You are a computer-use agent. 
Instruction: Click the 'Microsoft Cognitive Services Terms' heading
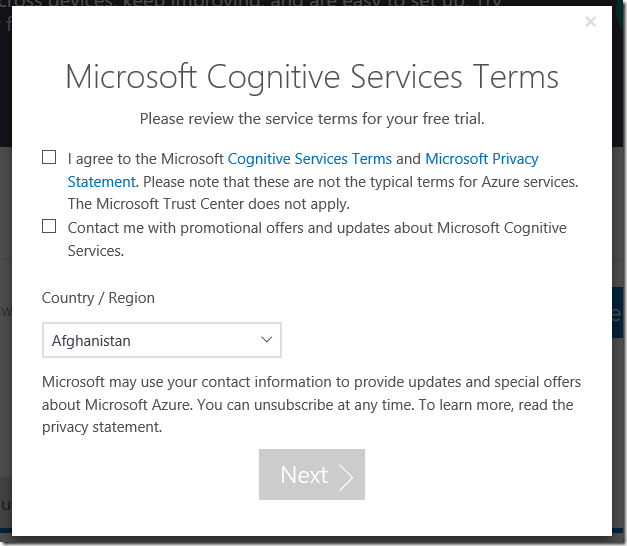pyautogui.click(x=312, y=77)
